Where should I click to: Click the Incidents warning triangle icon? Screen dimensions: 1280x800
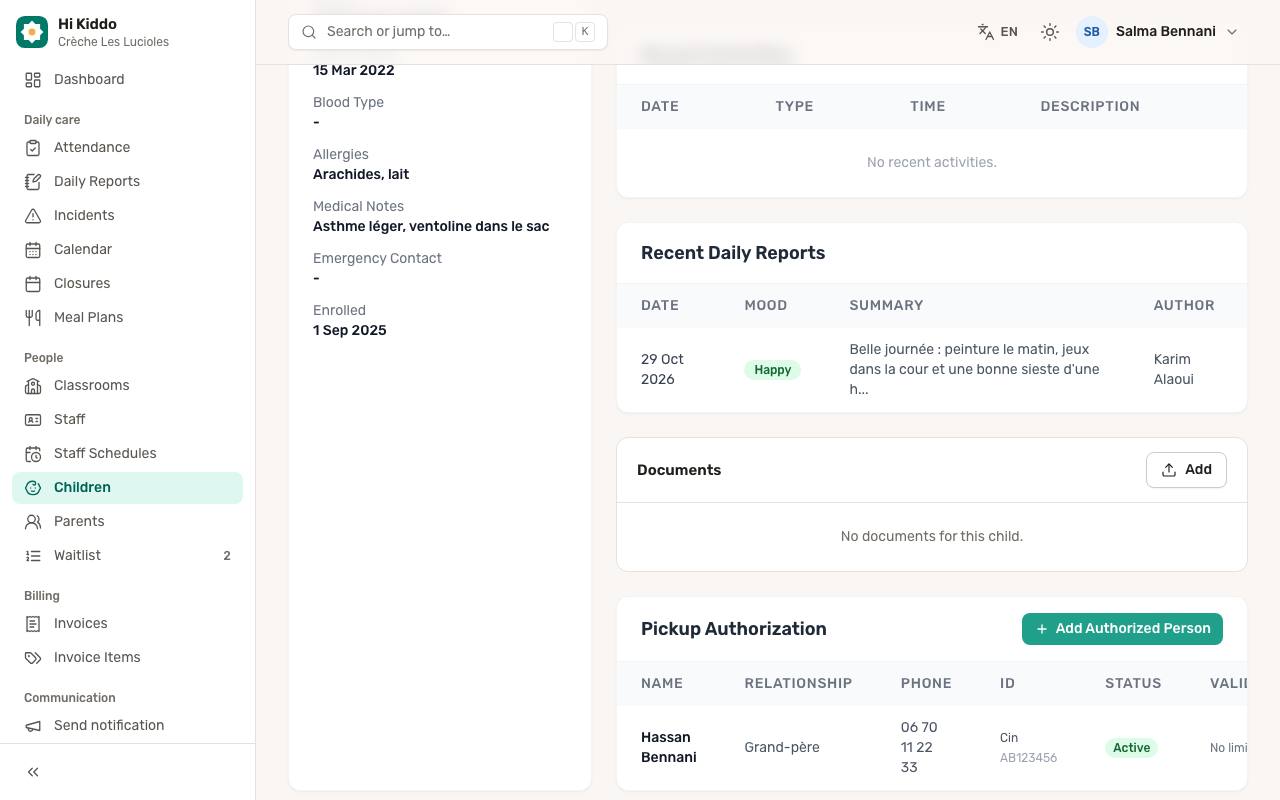point(33,215)
